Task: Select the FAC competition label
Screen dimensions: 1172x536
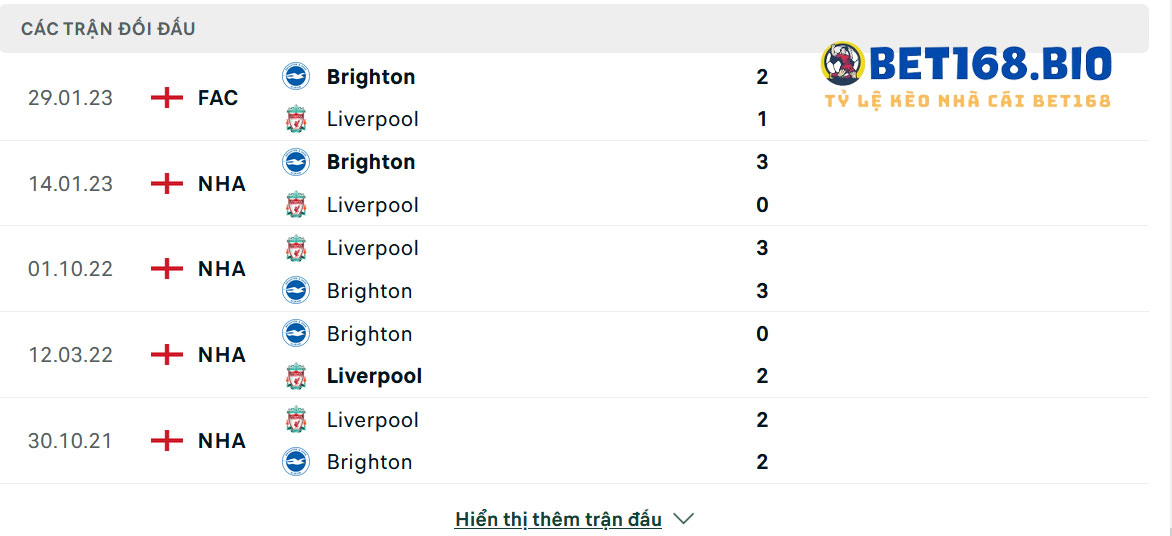Action: 218,98
